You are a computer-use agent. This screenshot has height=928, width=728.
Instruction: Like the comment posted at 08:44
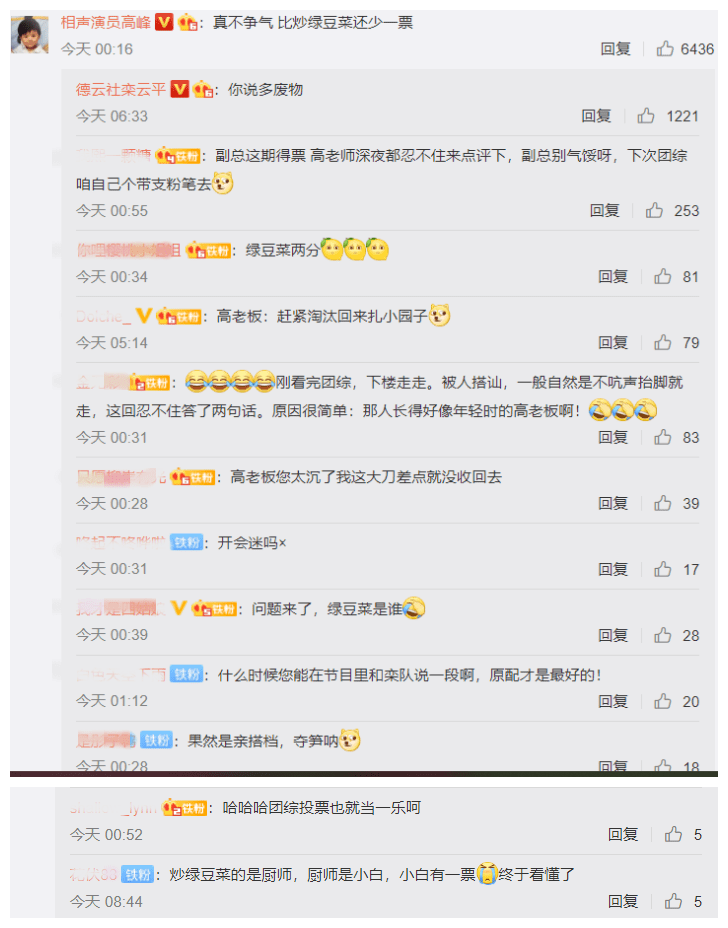673,901
